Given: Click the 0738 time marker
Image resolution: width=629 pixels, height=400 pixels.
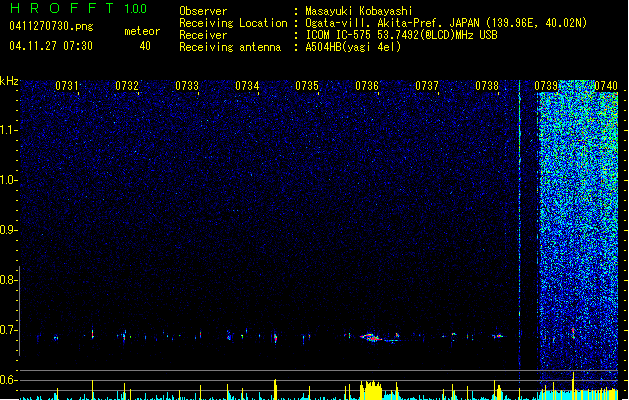Looking at the screenshot, I should 487,86.
